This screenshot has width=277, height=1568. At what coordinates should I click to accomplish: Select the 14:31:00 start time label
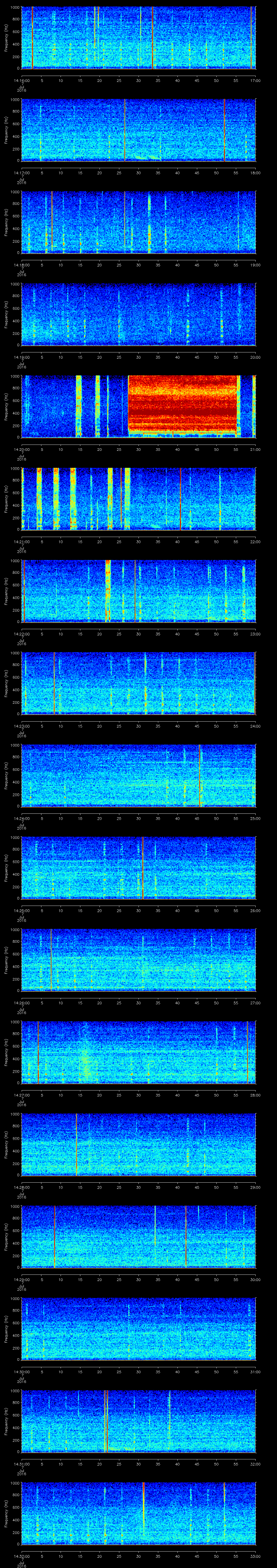(x=21, y=1464)
